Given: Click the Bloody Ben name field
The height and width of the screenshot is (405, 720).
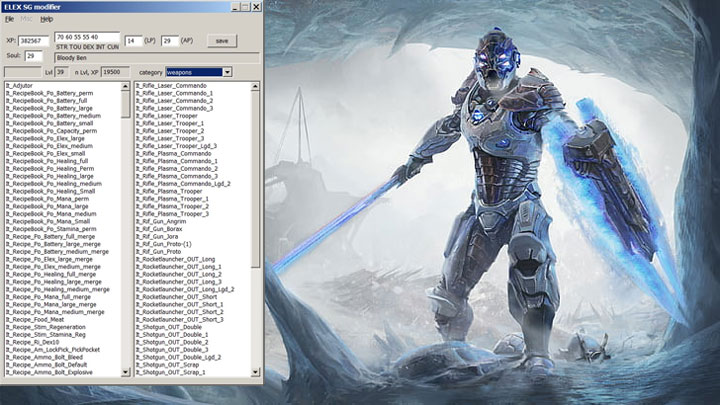Looking at the screenshot, I should click(x=157, y=58).
